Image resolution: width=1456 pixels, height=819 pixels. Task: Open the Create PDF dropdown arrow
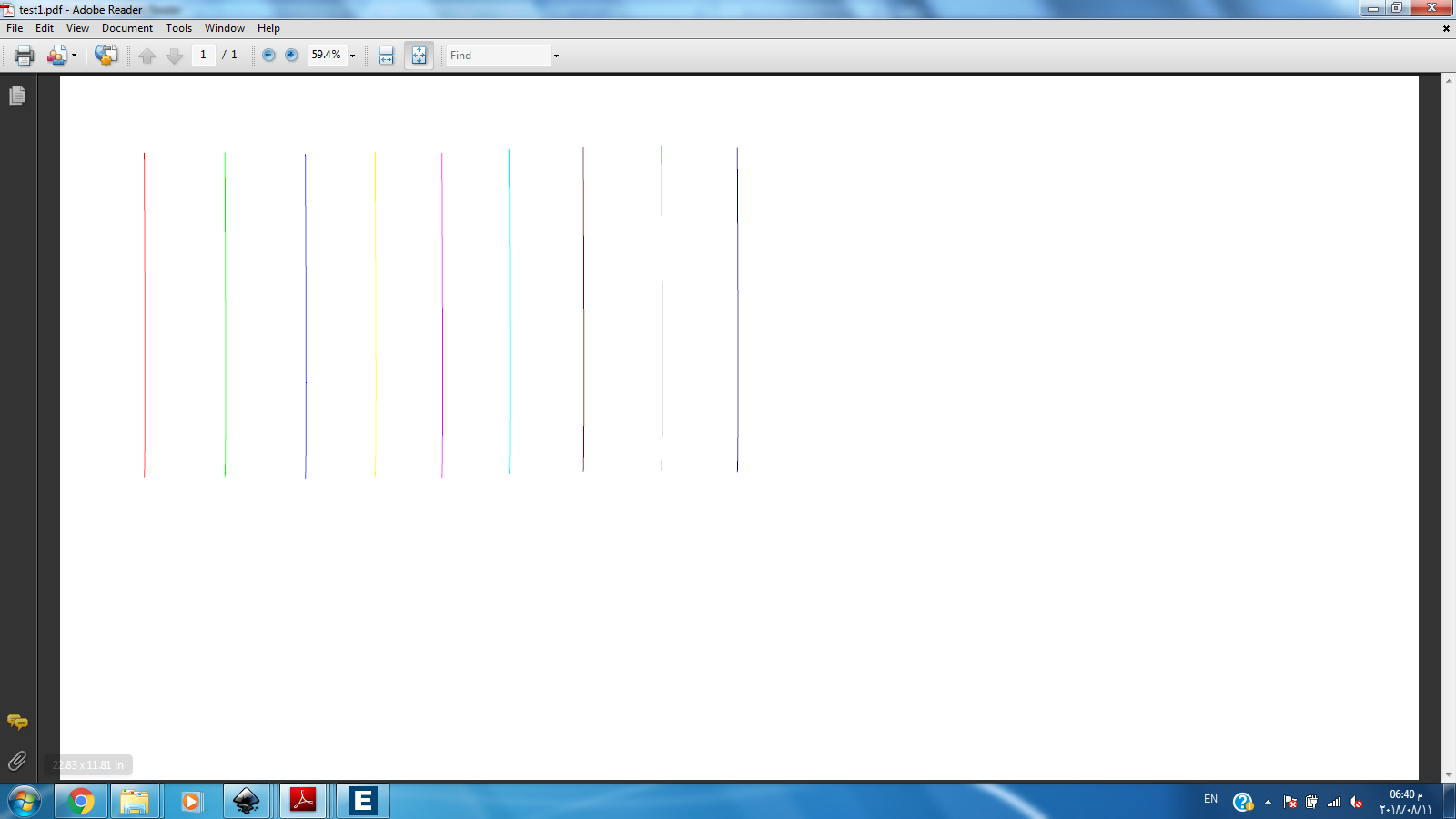click(x=74, y=56)
